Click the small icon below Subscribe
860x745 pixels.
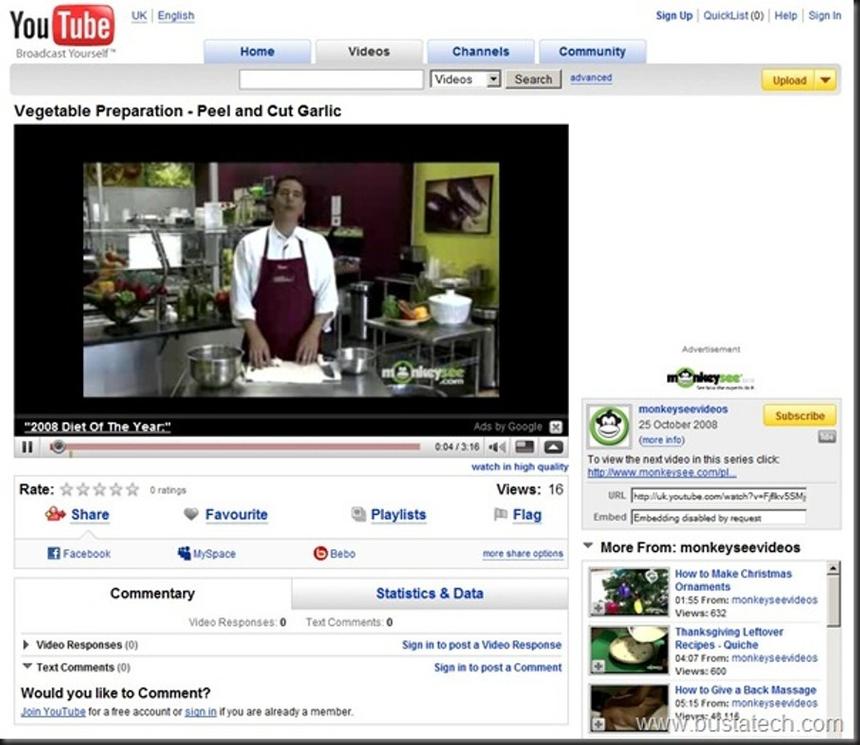(x=827, y=437)
